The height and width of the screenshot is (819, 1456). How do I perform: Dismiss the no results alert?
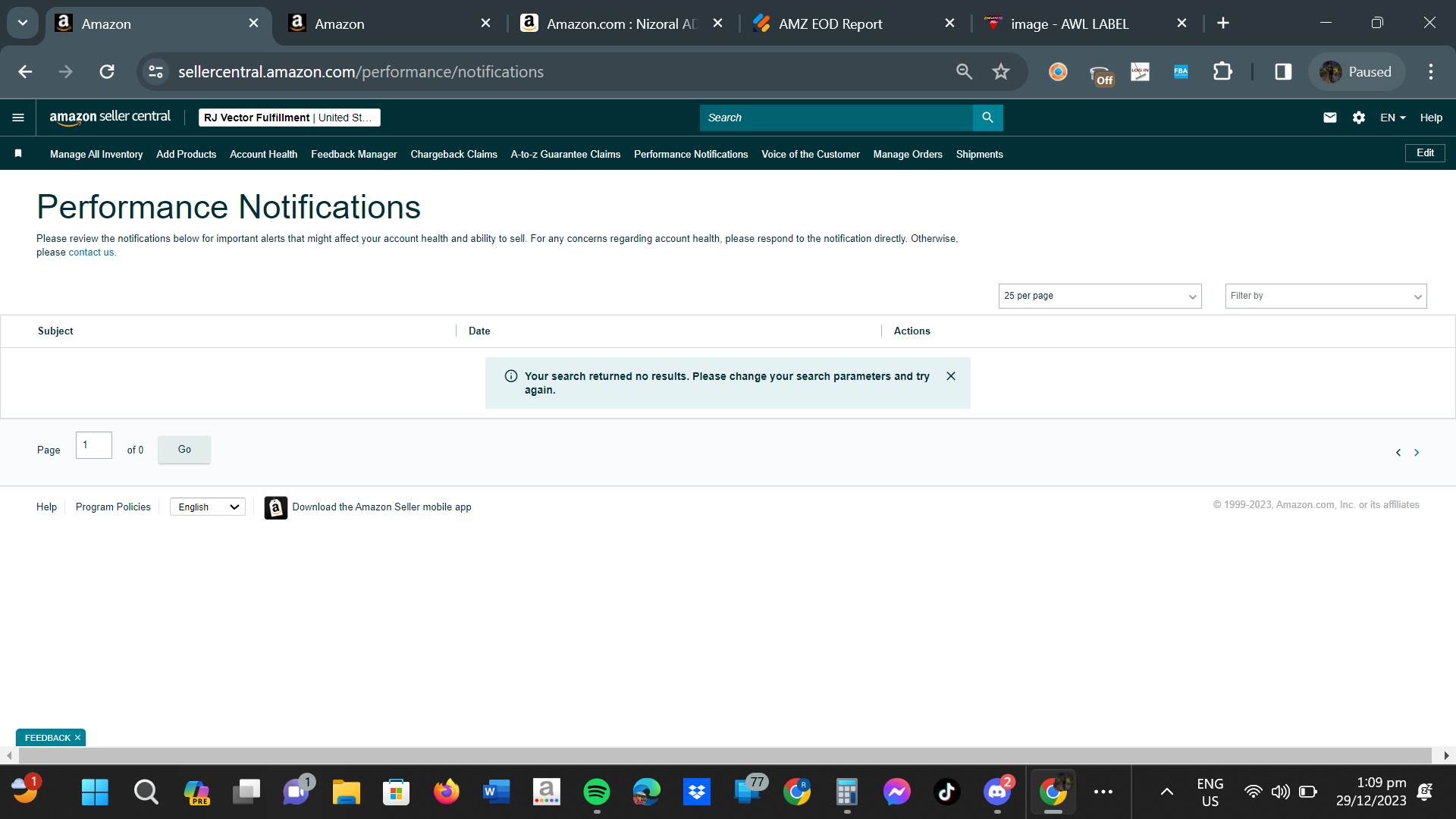tap(951, 376)
